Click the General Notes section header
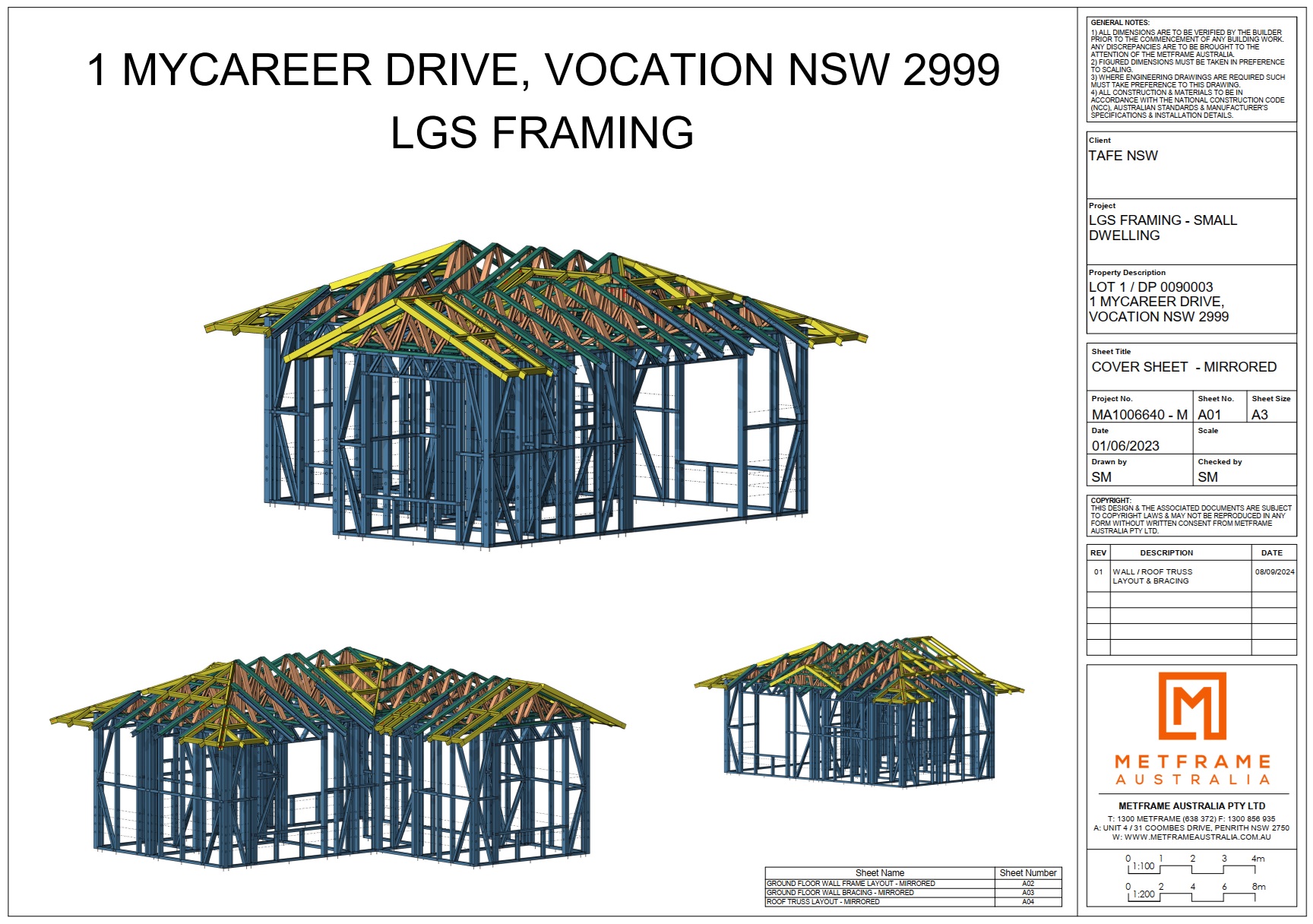1313x924 pixels. click(x=1121, y=23)
